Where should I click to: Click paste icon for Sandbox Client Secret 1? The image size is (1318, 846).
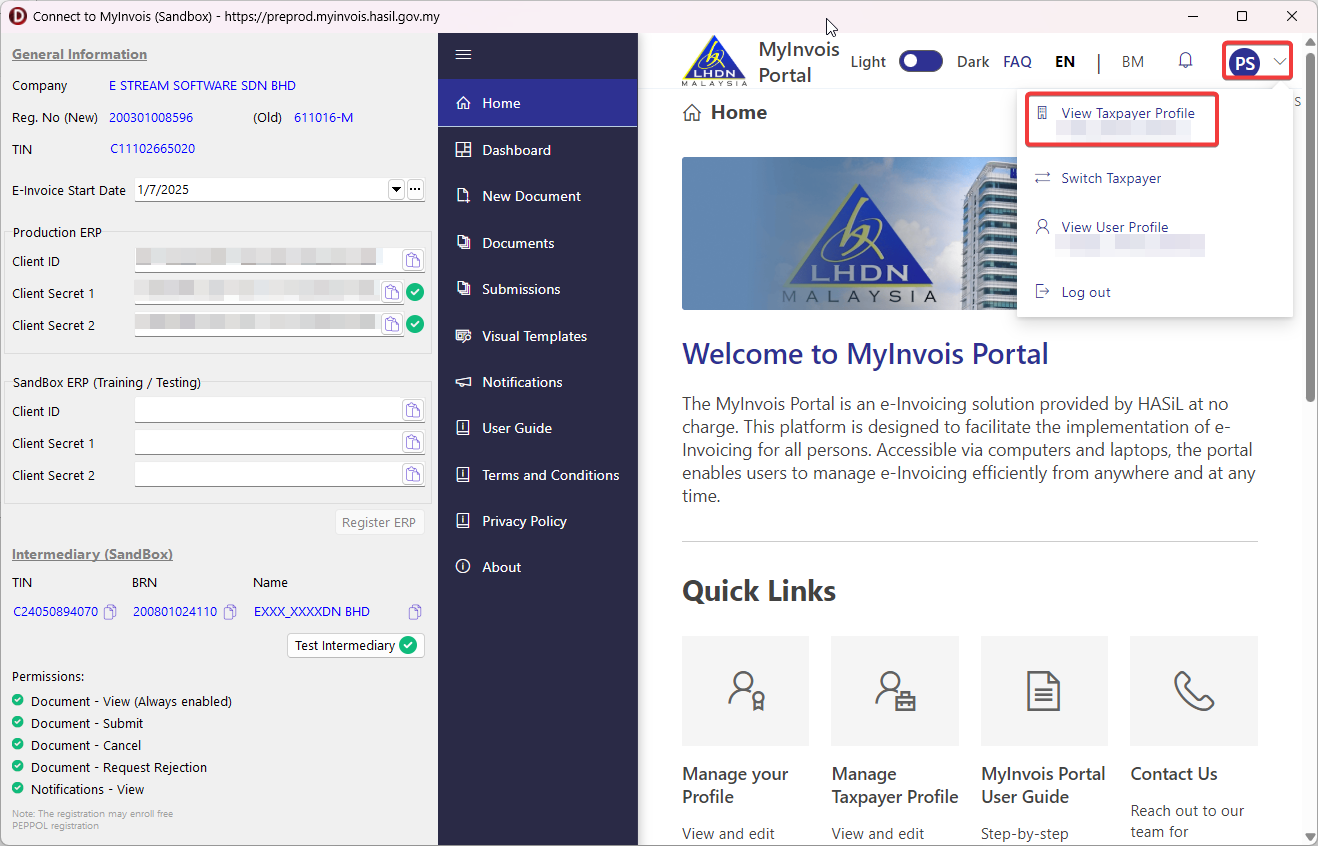(x=412, y=443)
